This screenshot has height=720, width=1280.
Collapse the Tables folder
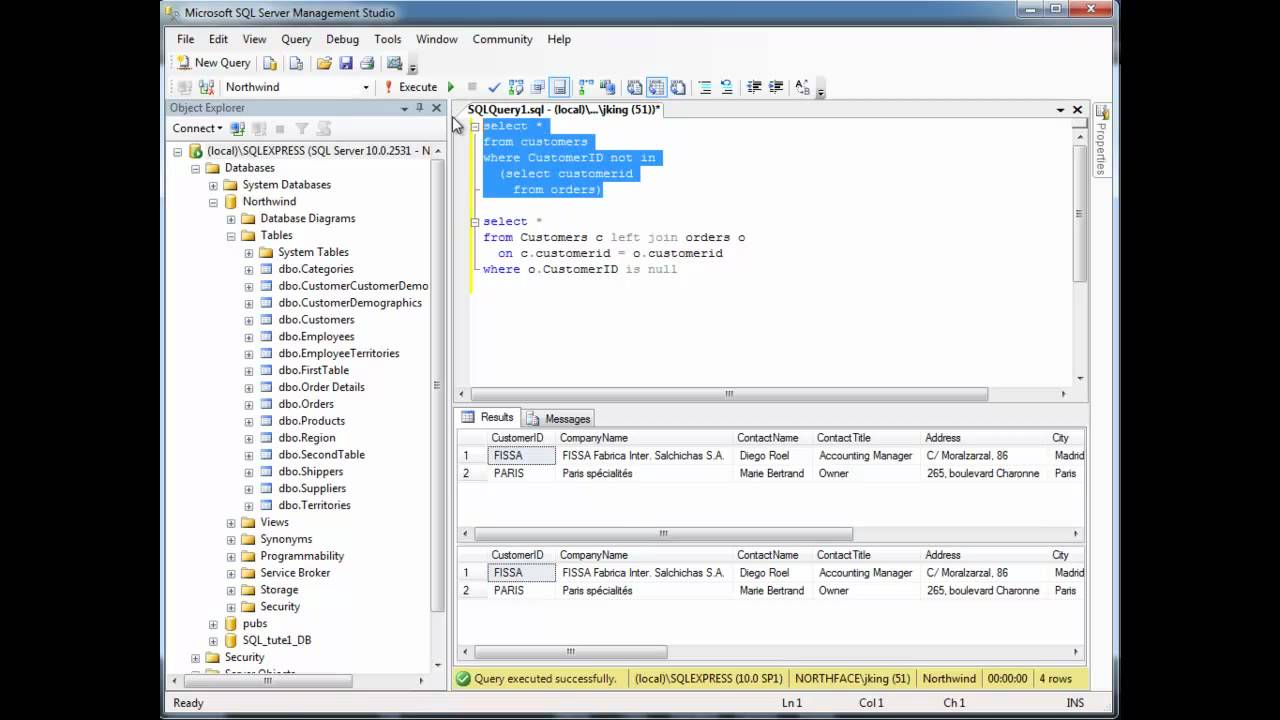point(231,236)
